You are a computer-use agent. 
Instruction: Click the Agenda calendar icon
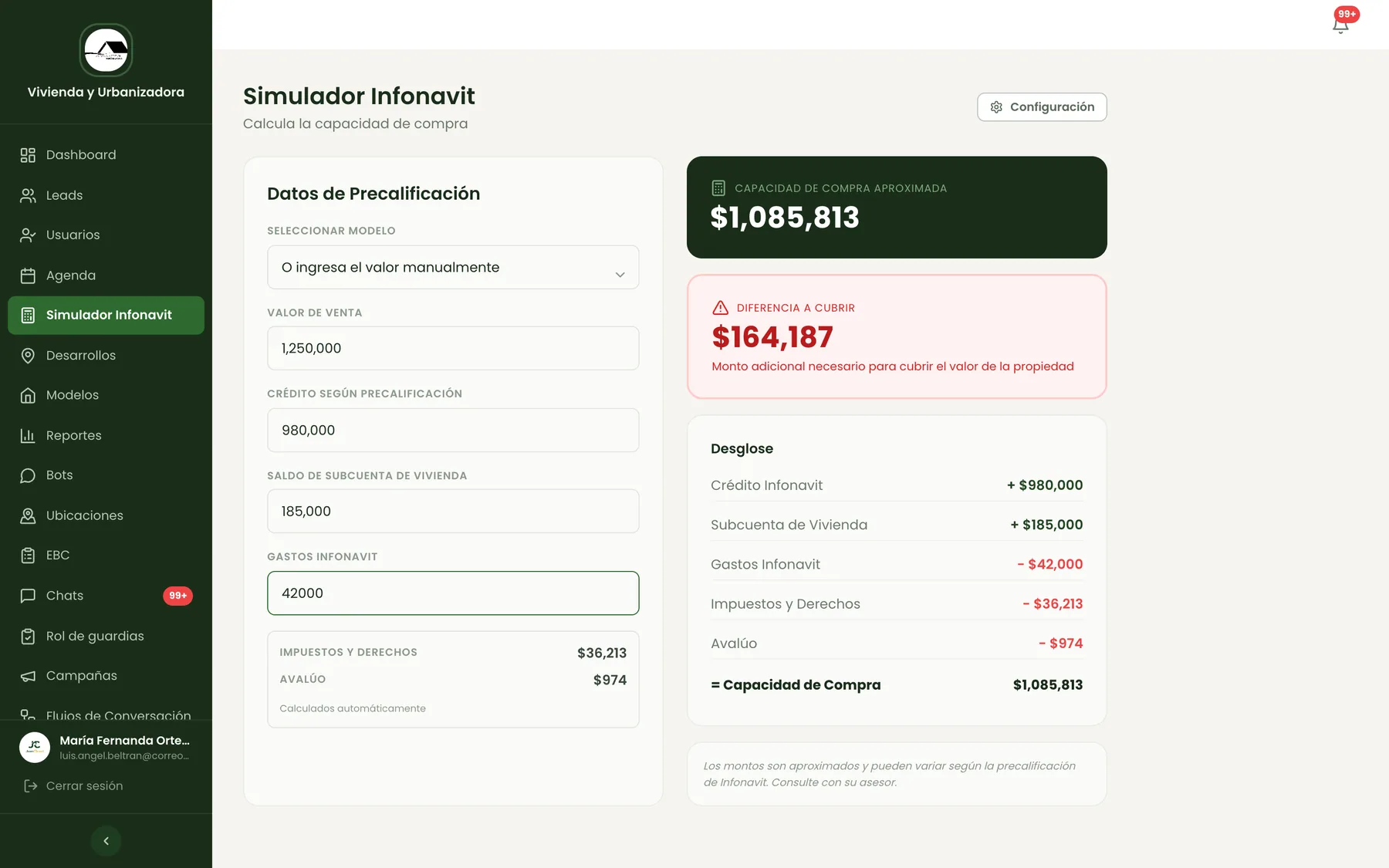coord(28,275)
